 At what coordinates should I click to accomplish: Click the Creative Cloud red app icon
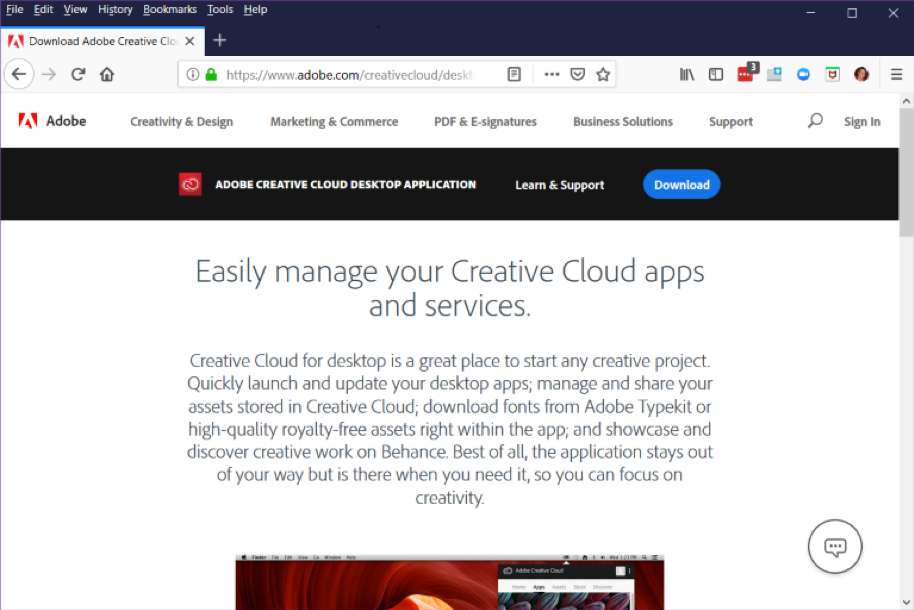(190, 184)
